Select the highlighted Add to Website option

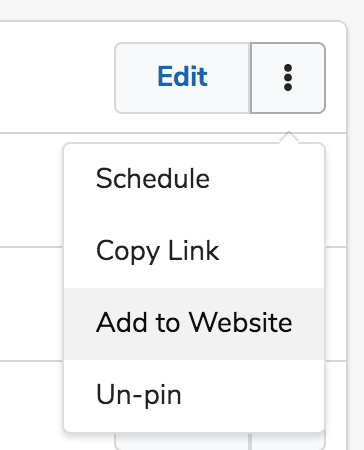194,323
